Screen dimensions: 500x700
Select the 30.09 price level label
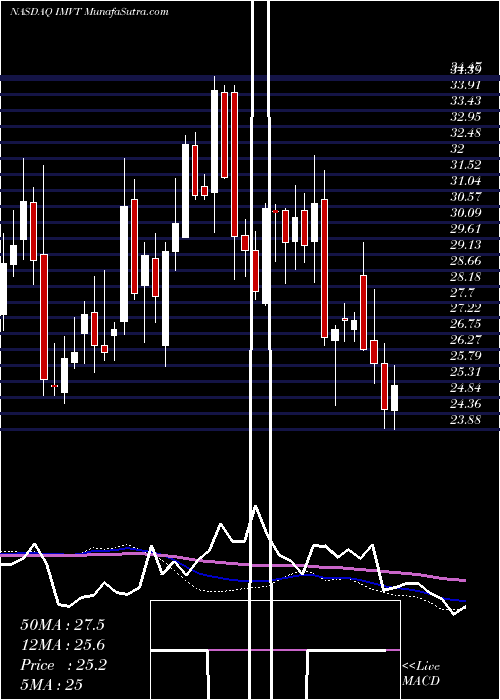[x=466, y=213]
